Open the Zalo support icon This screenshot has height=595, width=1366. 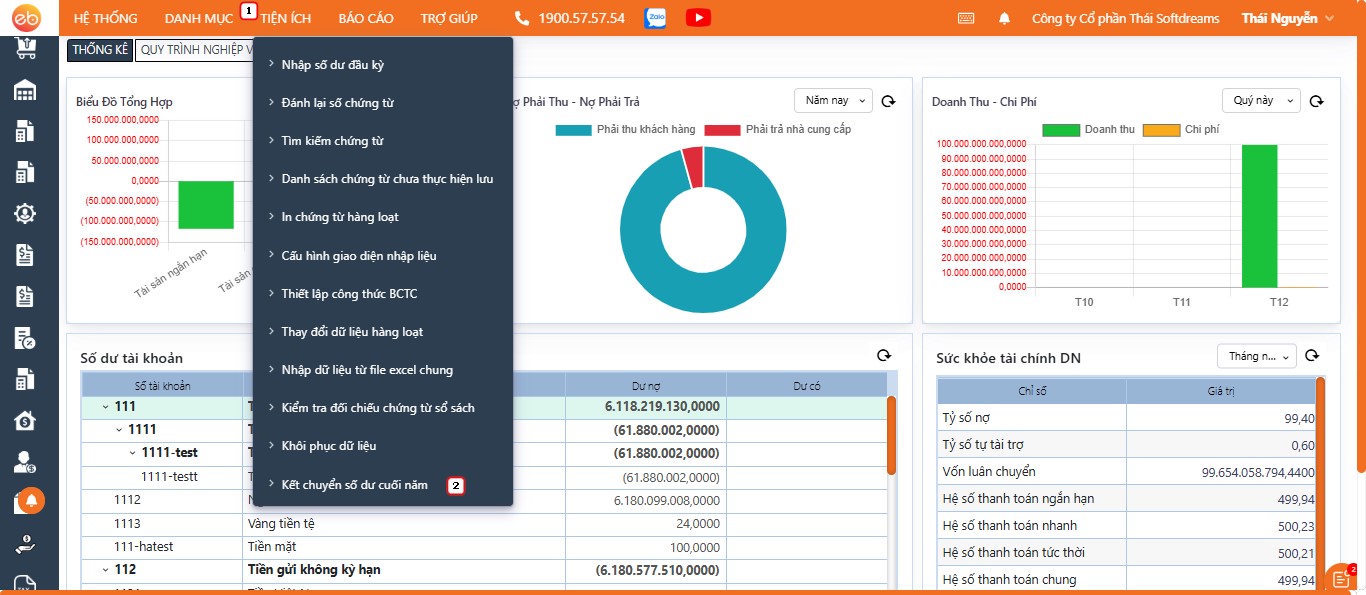click(x=656, y=18)
